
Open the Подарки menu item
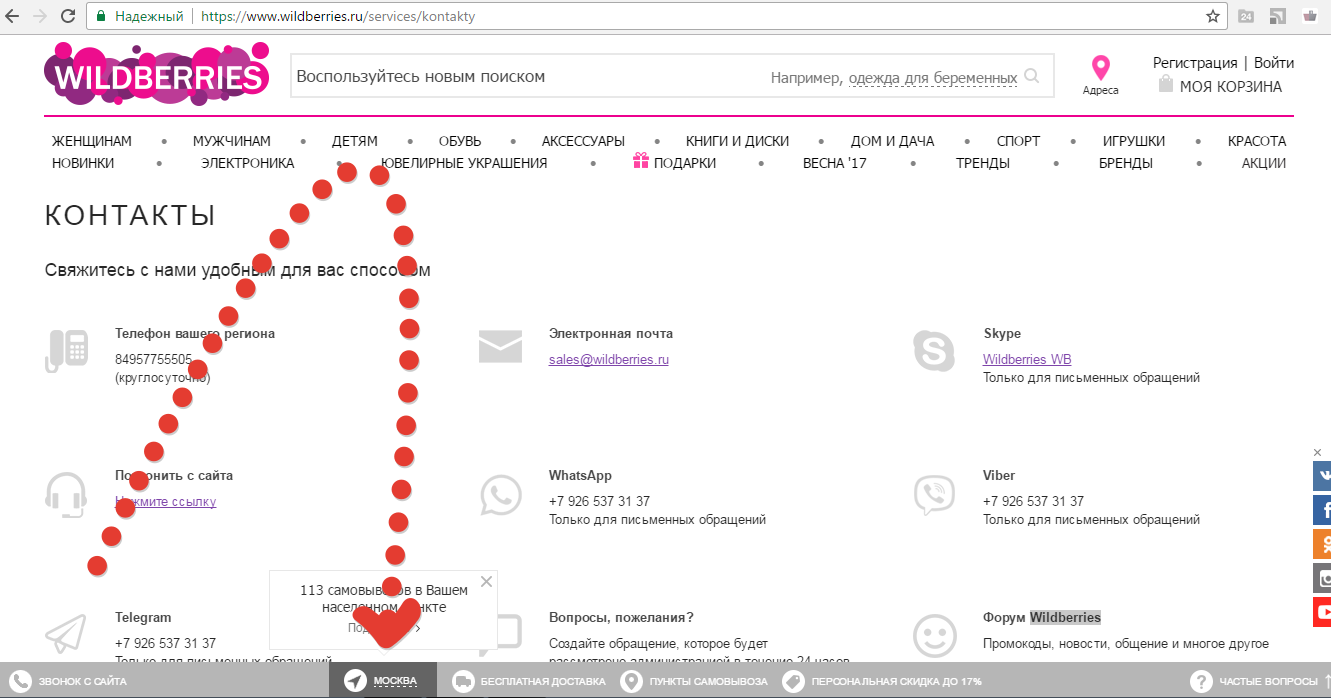[x=675, y=163]
